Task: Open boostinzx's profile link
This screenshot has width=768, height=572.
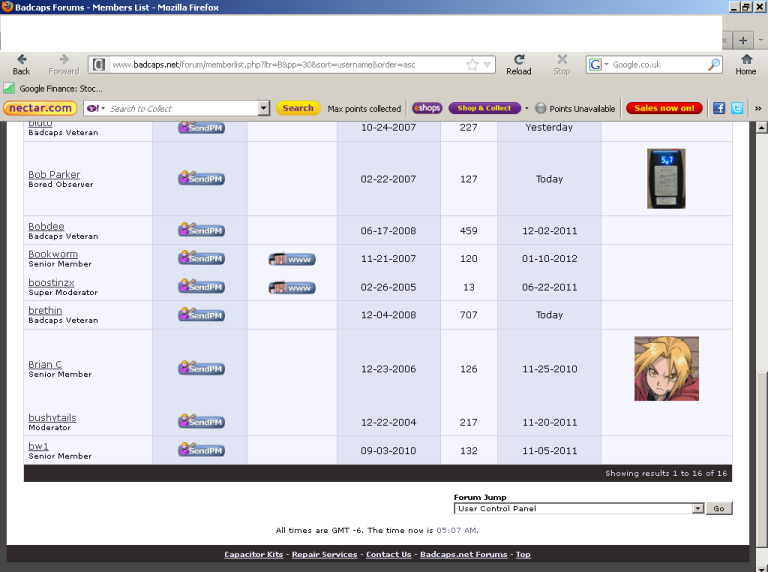Action: [x=51, y=283]
